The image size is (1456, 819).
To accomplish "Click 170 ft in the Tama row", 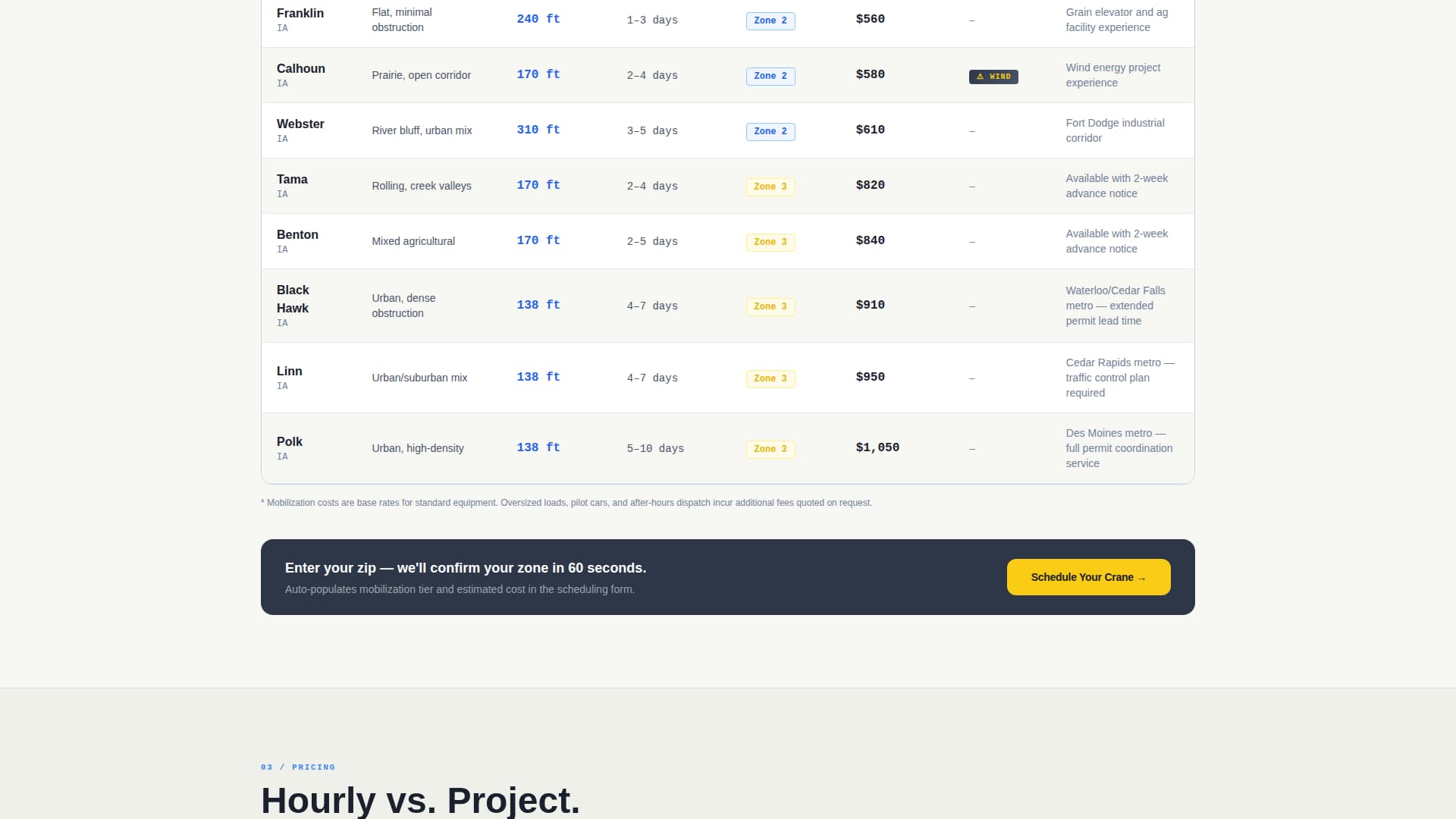I will [538, 185].
